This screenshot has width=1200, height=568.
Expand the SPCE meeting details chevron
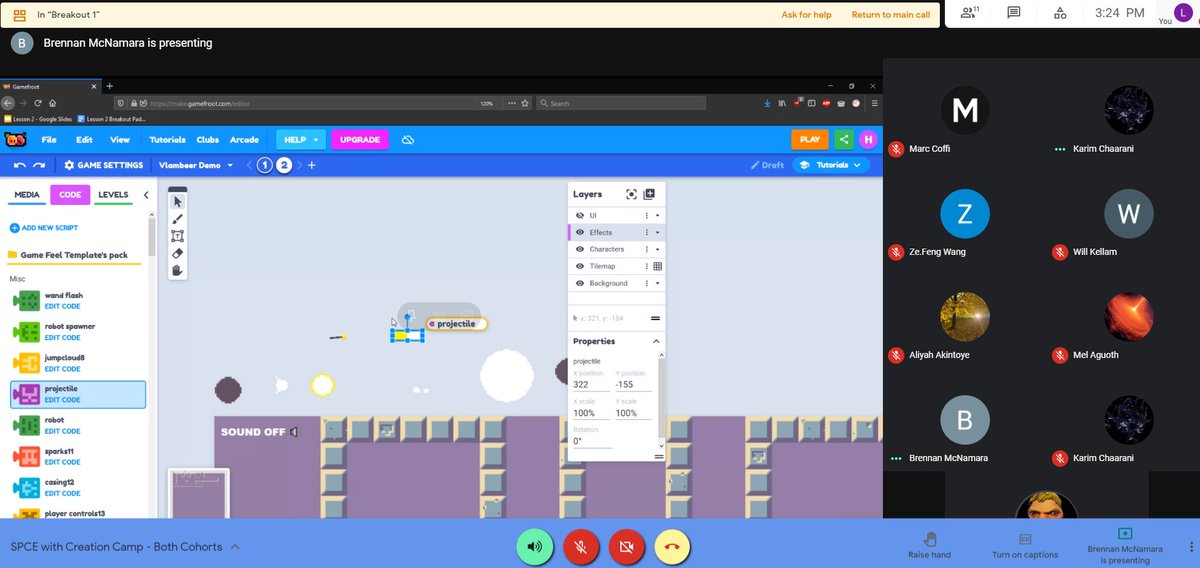click(235, 547)
